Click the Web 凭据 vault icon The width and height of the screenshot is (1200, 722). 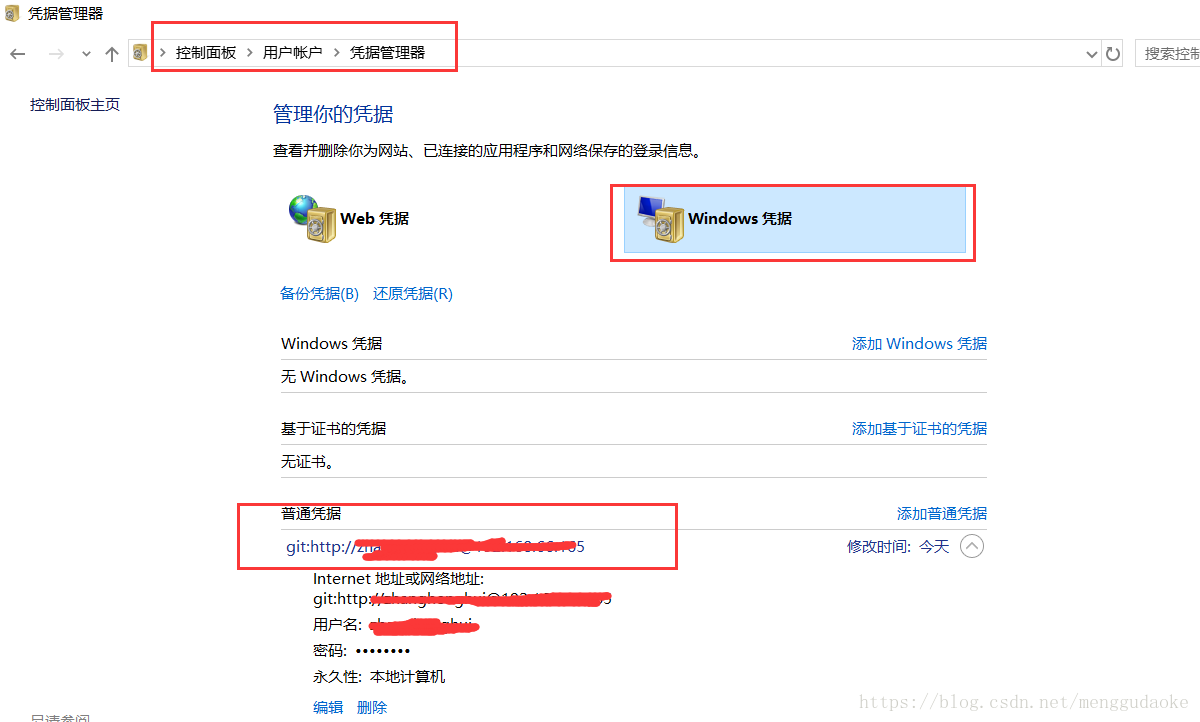(x=312, y=218)
